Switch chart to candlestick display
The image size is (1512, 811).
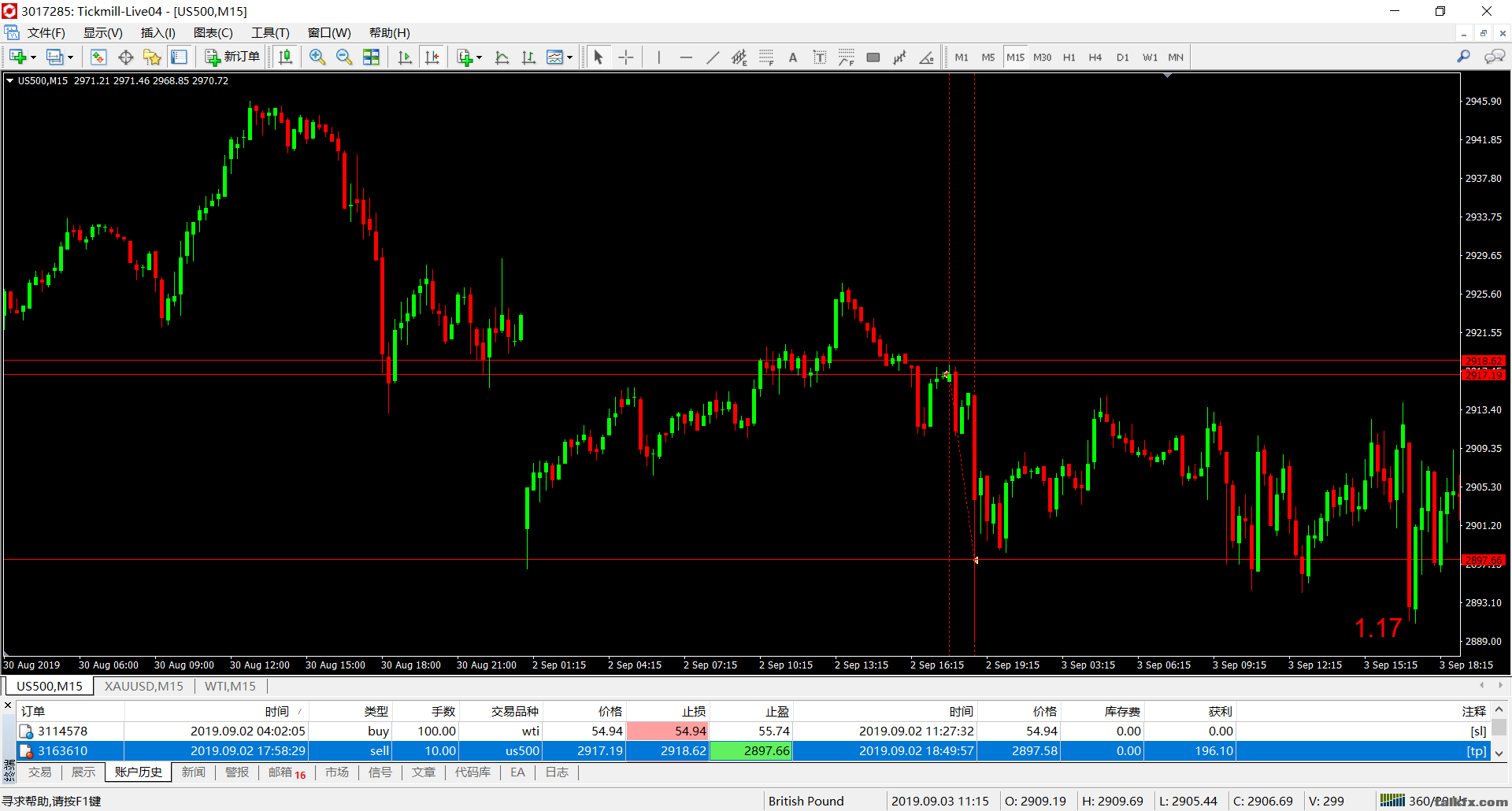285,57
